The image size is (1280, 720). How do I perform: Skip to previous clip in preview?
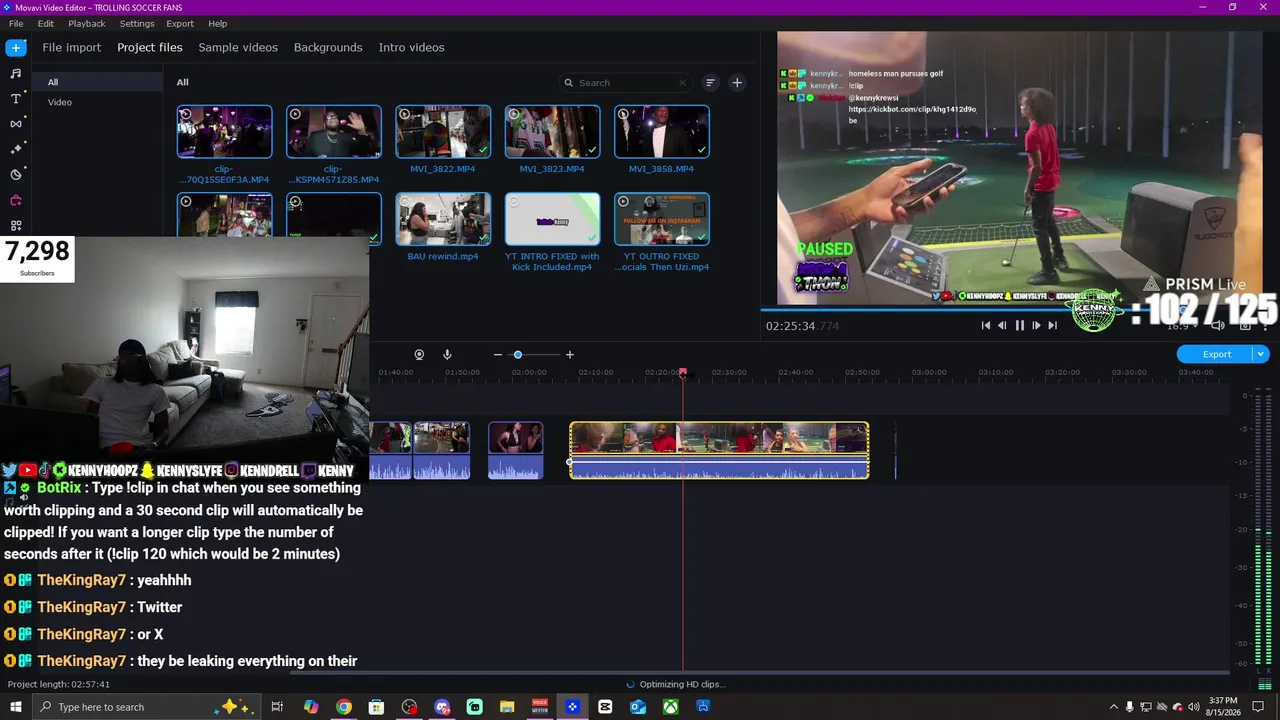click(x=986, y=325)
